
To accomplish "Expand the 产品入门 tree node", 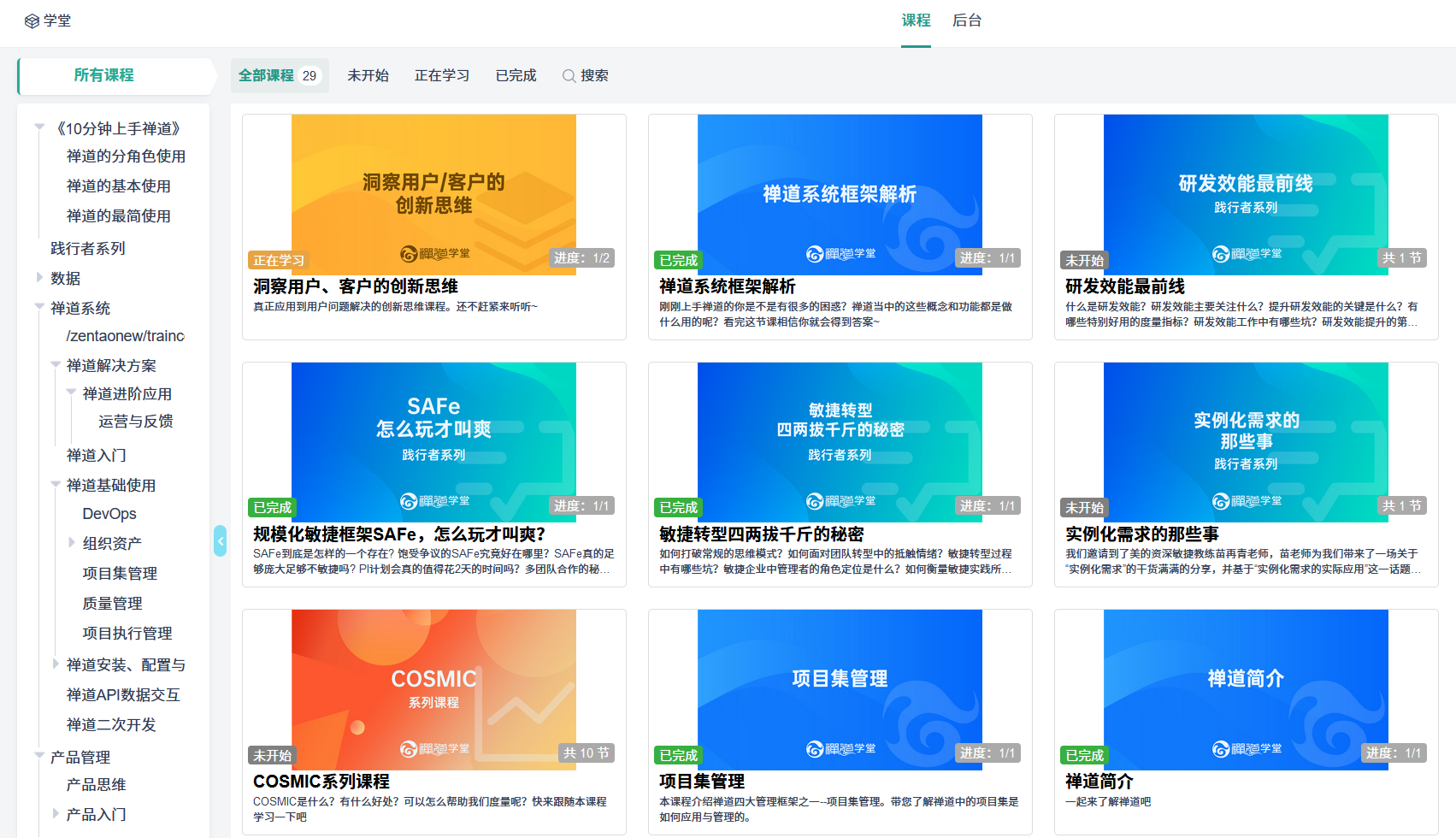I will point(56,813).
